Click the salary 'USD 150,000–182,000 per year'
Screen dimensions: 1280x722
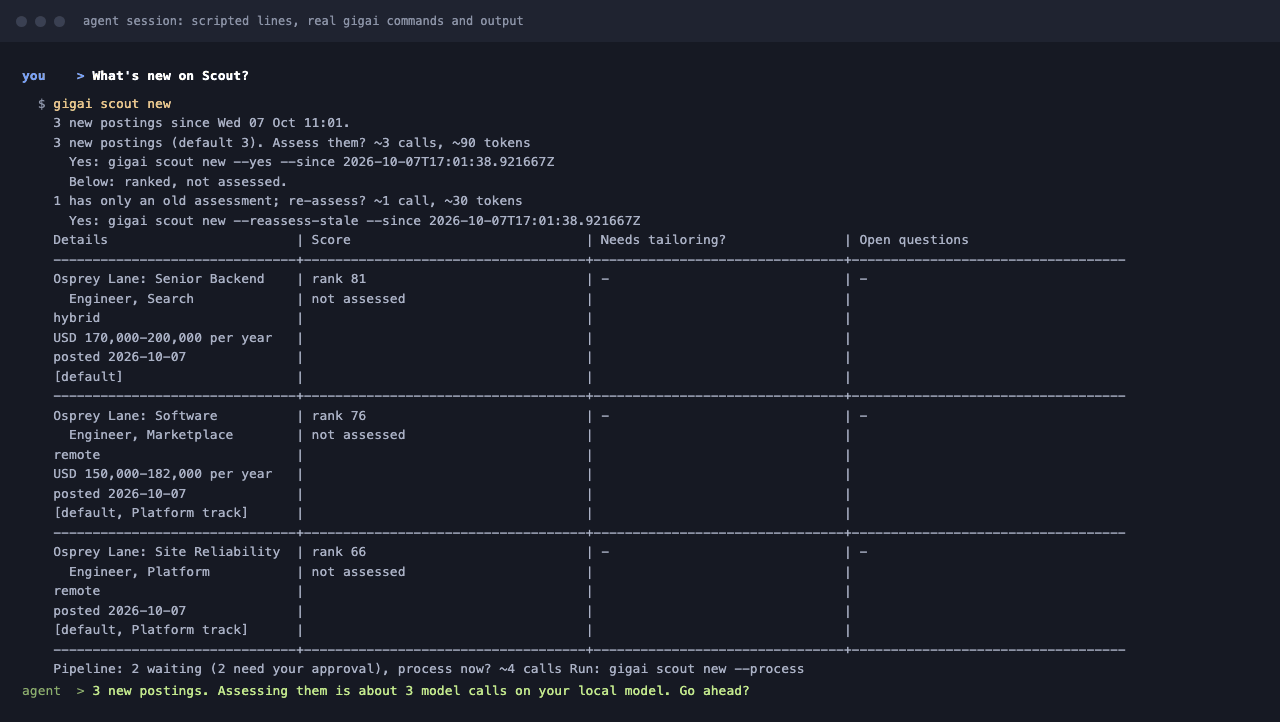(163, 474)
